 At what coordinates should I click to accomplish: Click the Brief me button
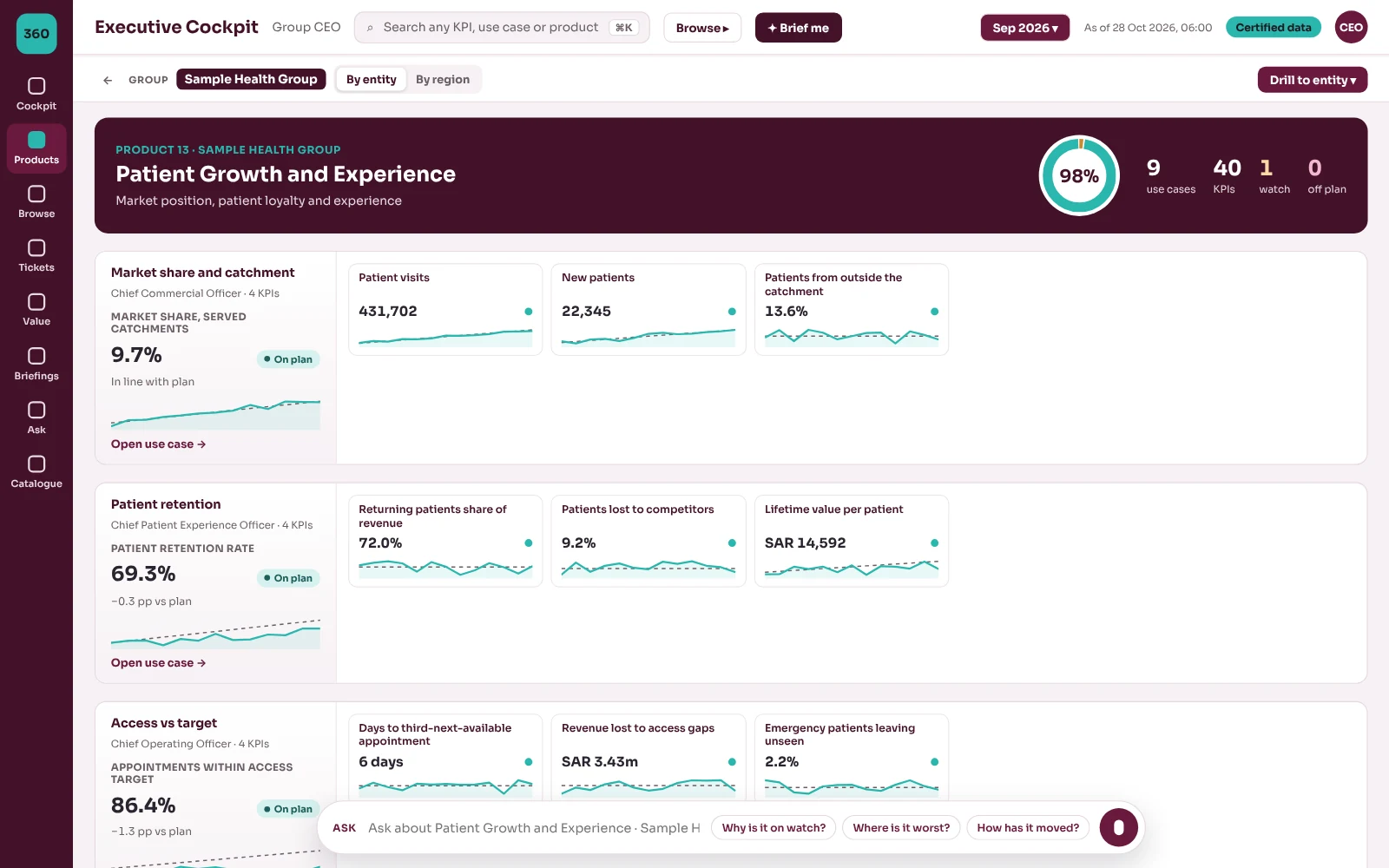[799, 28]
